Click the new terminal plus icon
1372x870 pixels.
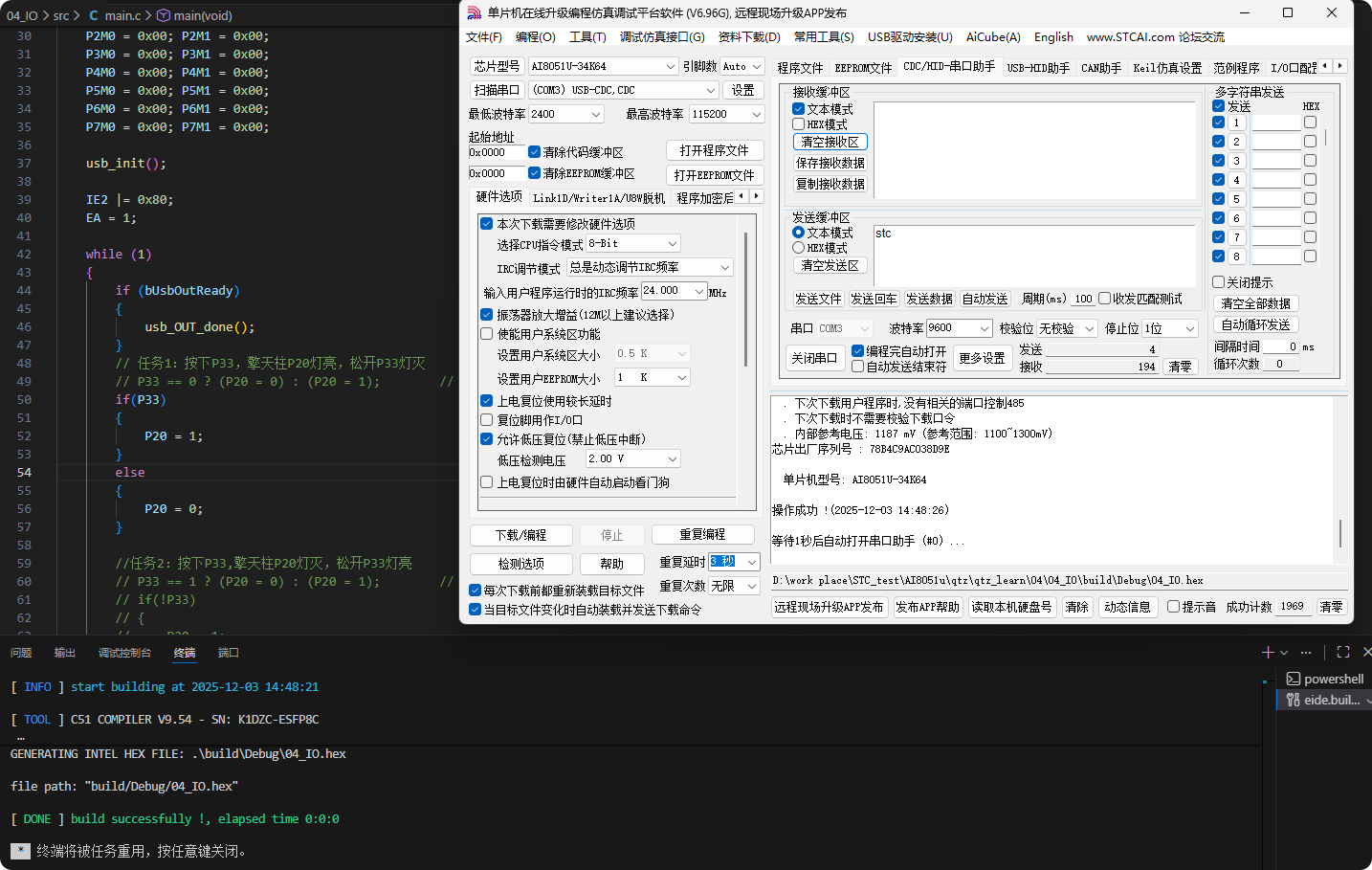tap(1268, 652)
